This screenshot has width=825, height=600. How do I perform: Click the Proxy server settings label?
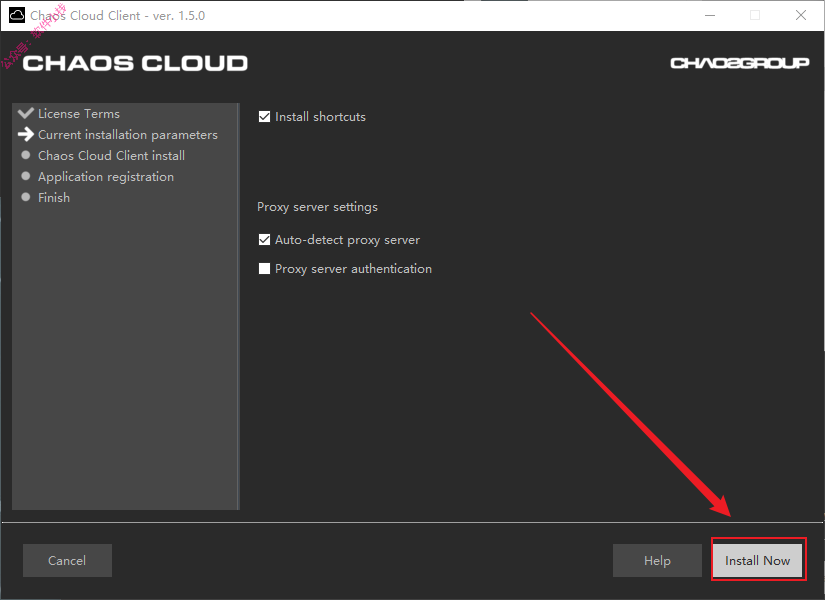[317, 207]
